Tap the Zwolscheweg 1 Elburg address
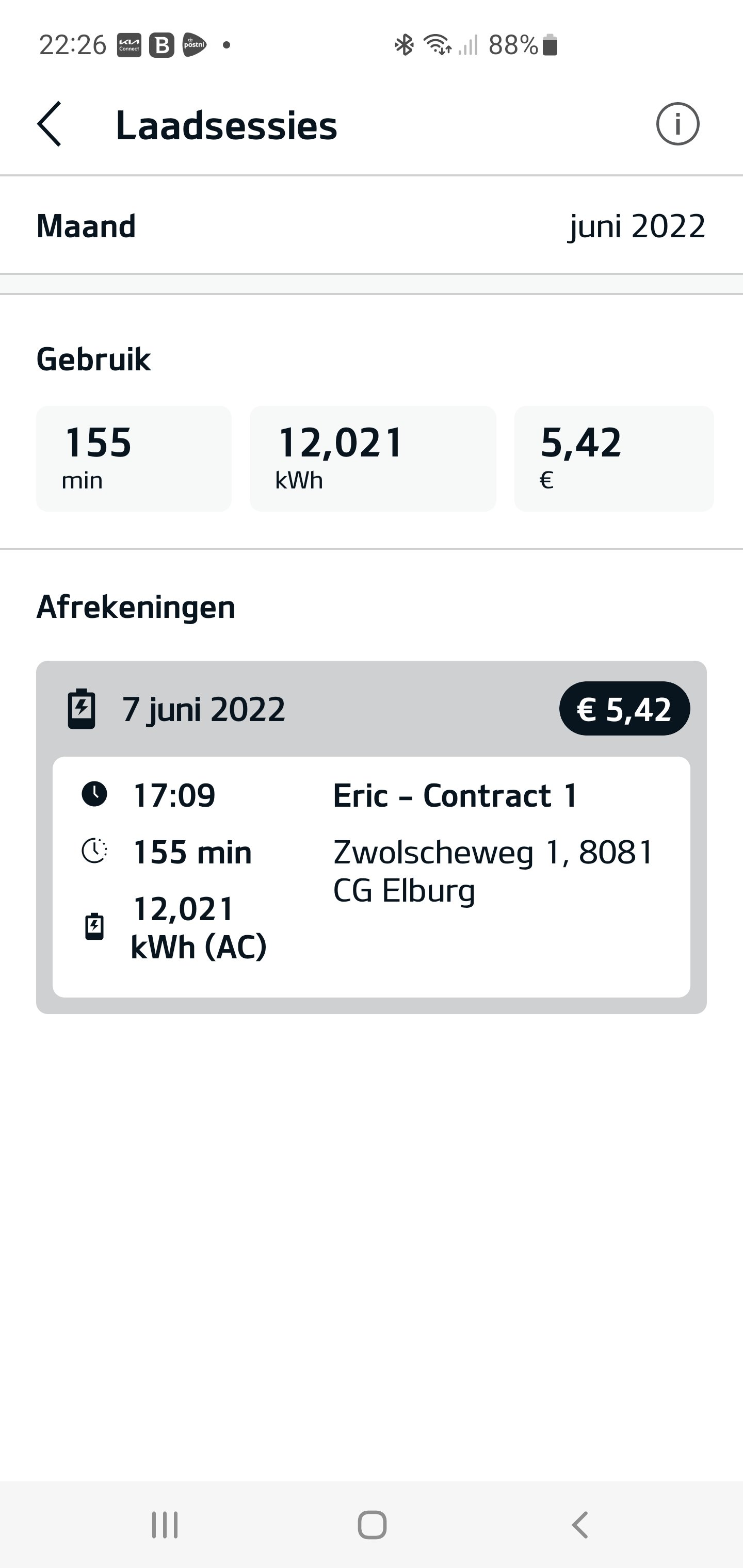 click(x=493, y=871)
